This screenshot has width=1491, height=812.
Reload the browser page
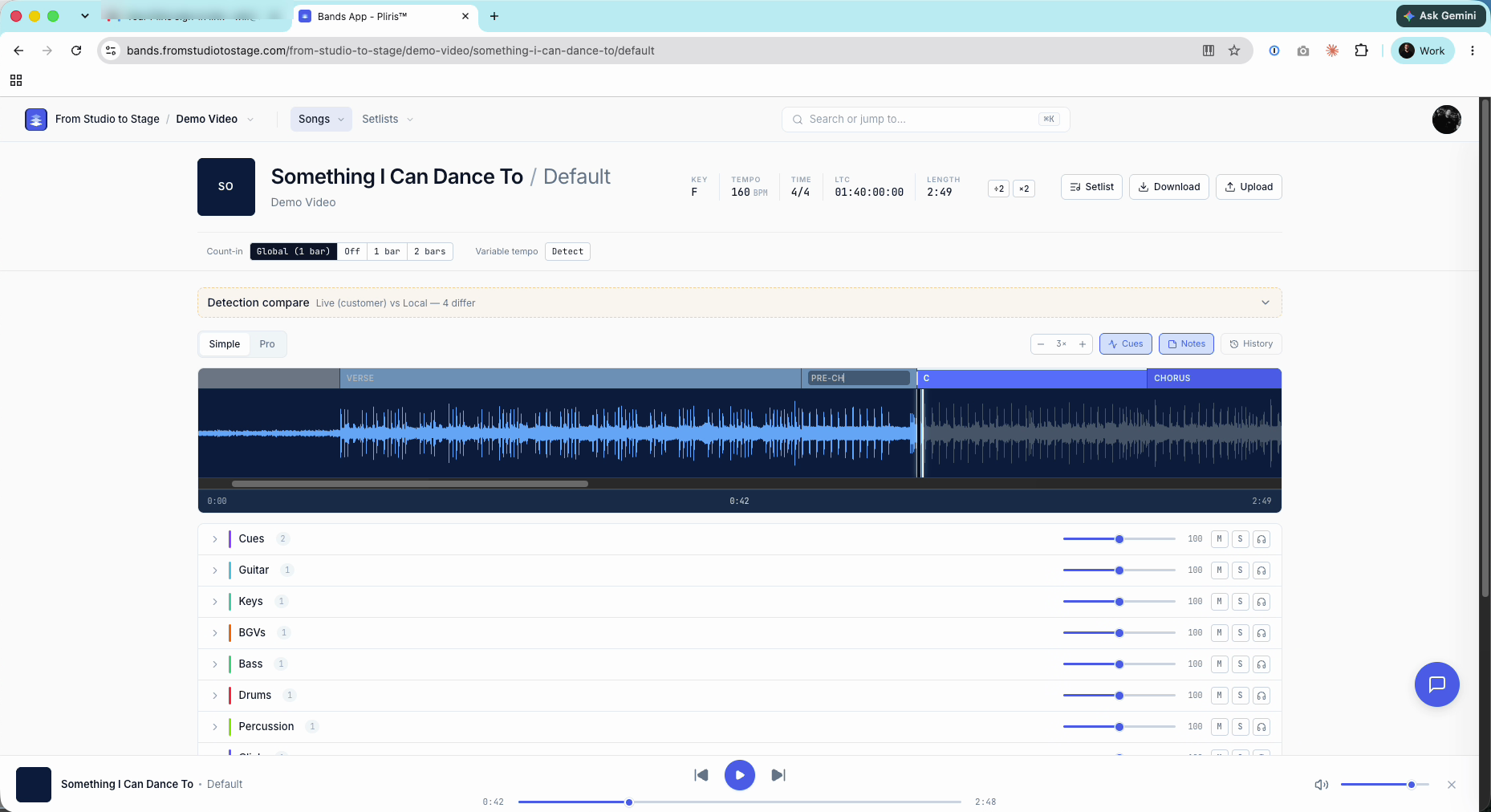tap(76, 51)
